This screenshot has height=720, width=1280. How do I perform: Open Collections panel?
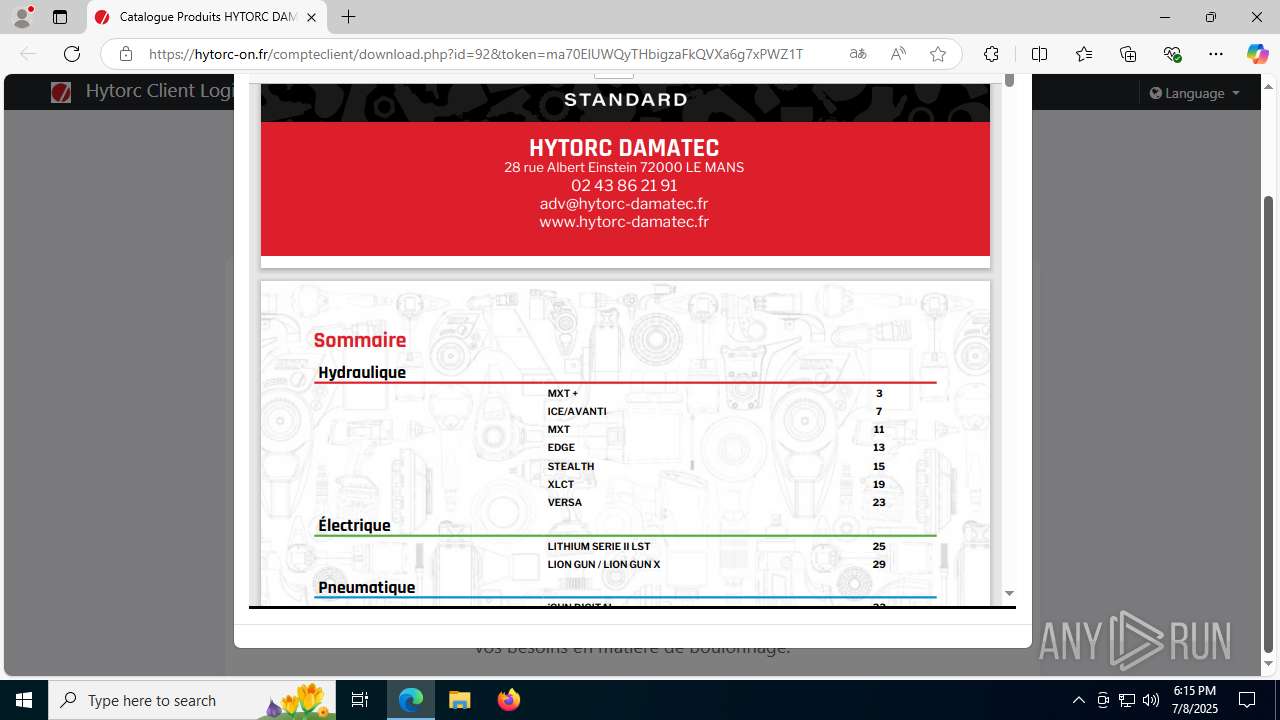pos(1128,54)
